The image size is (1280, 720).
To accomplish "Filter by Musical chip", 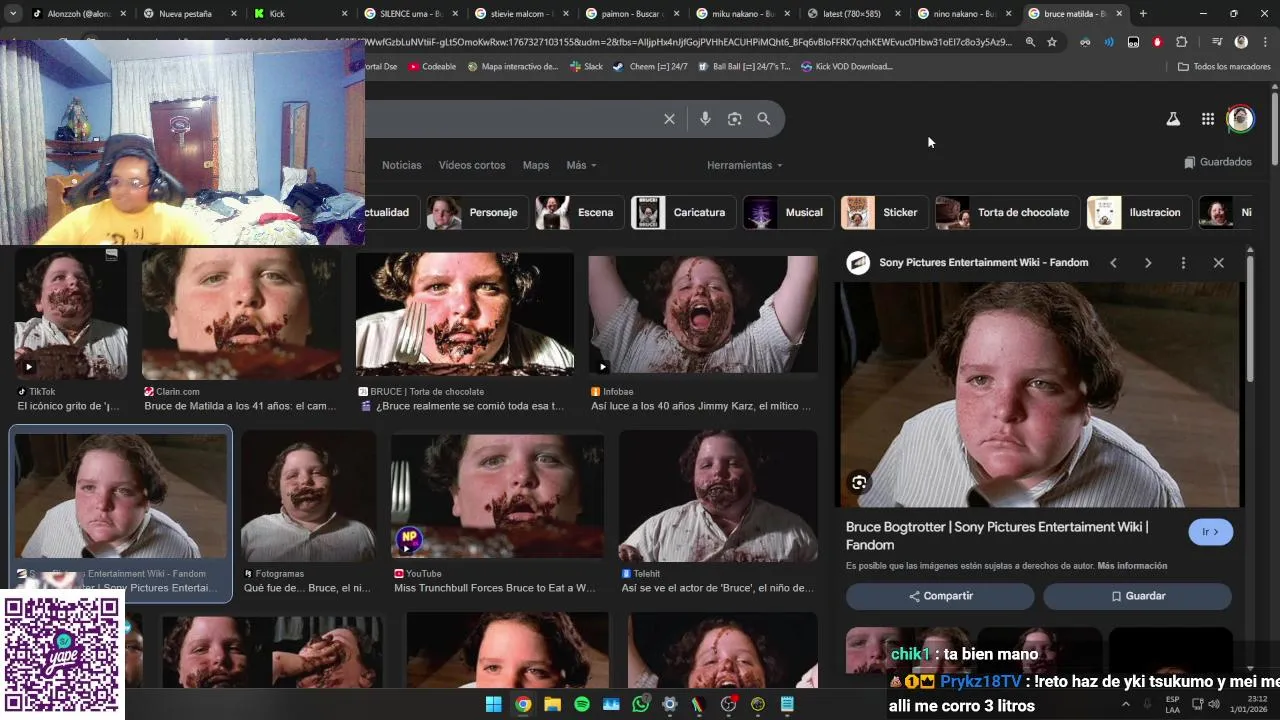I will (789, 212).
